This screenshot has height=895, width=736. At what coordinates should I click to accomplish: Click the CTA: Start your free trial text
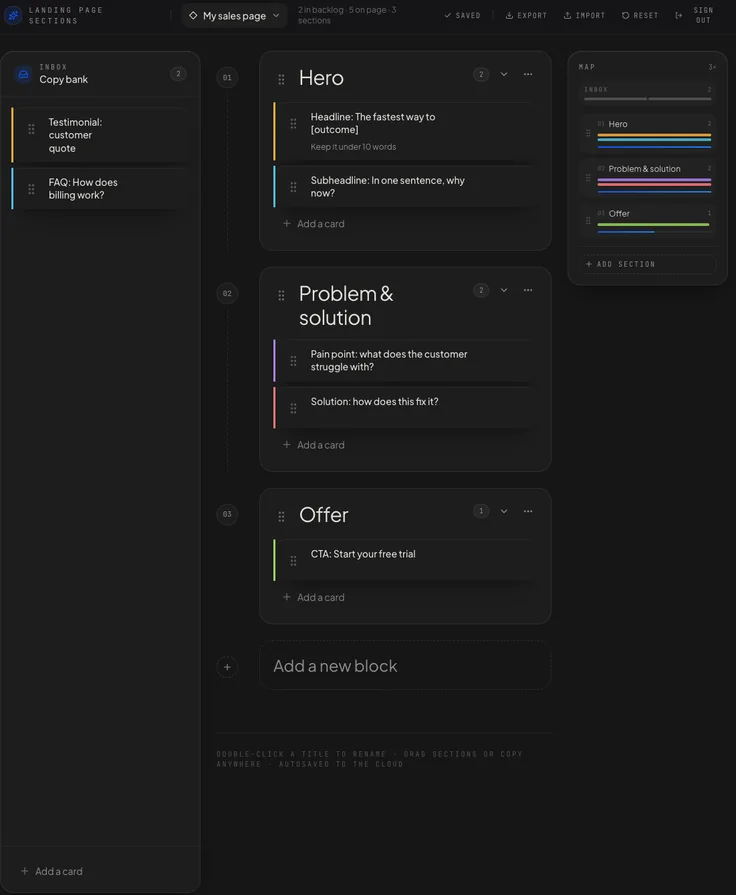(363, 554)
